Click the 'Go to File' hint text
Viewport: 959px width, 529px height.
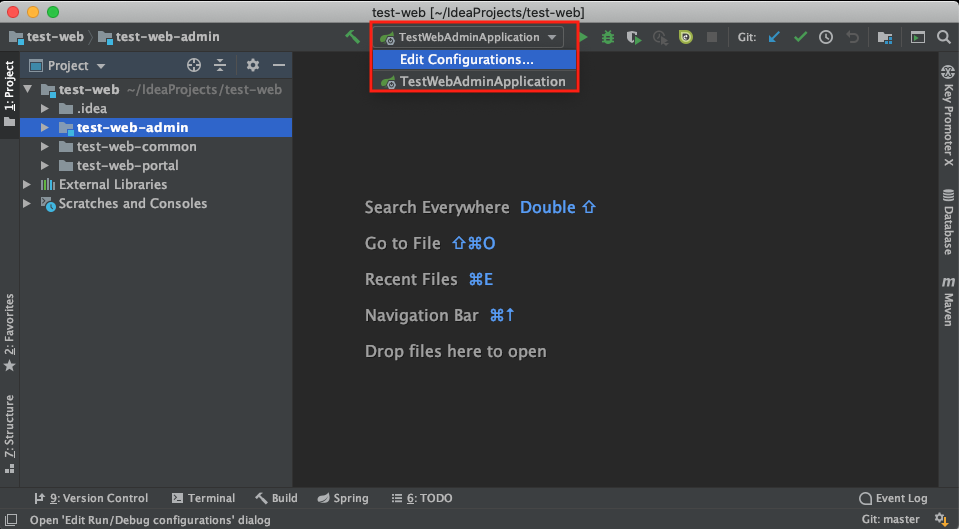[x=402, y=243]
